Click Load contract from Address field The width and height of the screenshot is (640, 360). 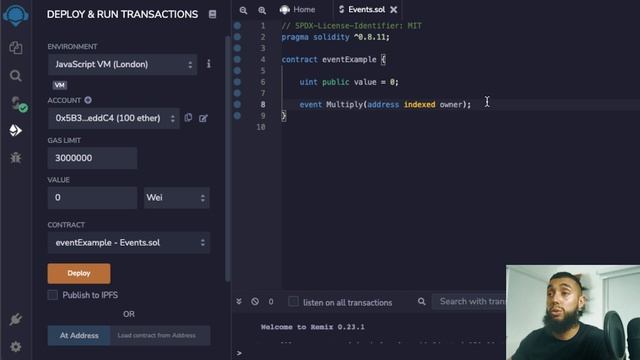160,336
